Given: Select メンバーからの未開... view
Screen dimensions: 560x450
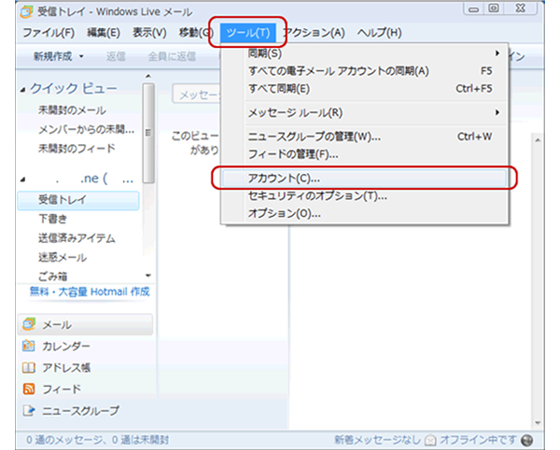Looking at the screenshot, I should [86, 129].
